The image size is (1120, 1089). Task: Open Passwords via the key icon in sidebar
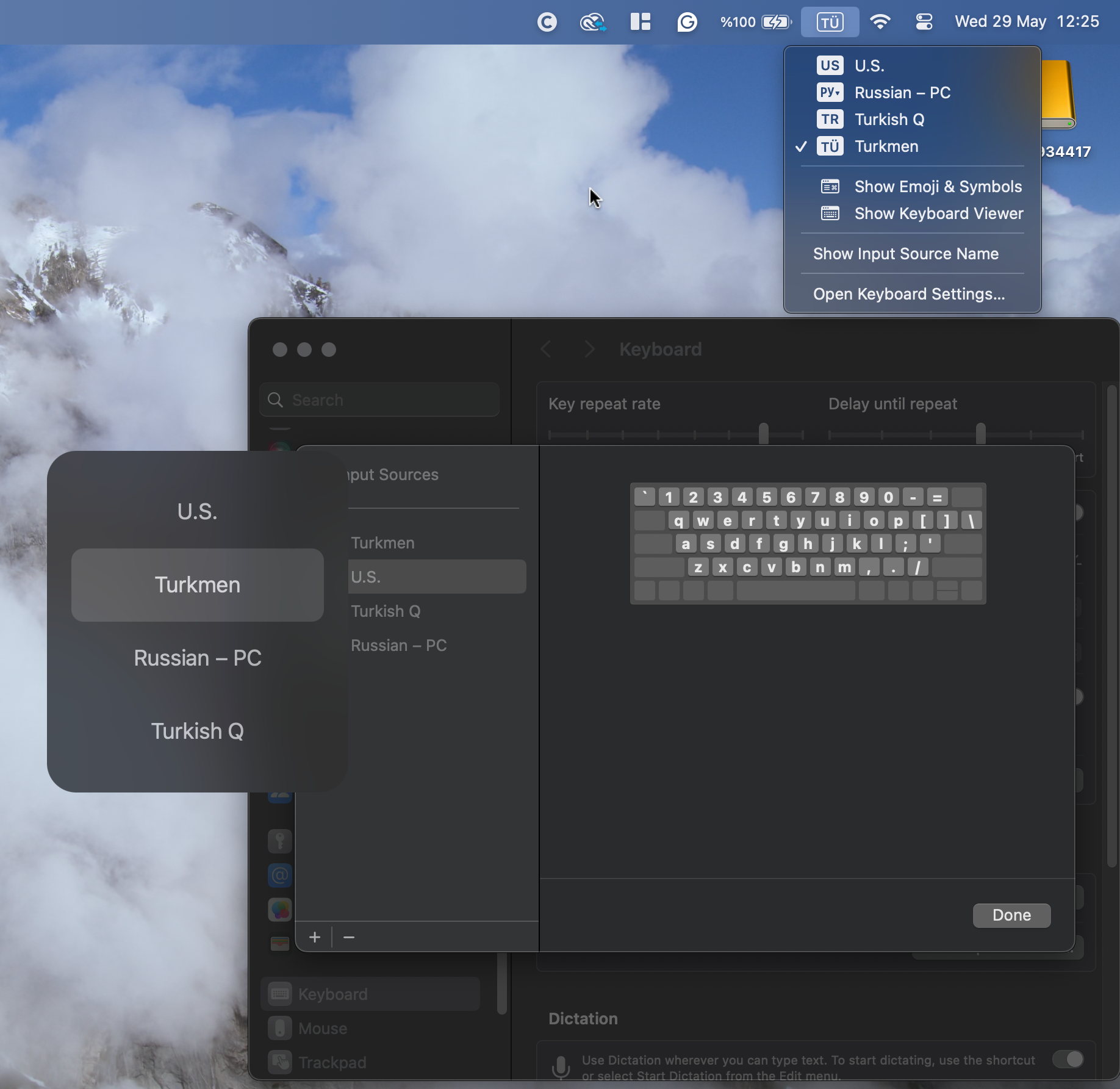click(x=280, y=841)
